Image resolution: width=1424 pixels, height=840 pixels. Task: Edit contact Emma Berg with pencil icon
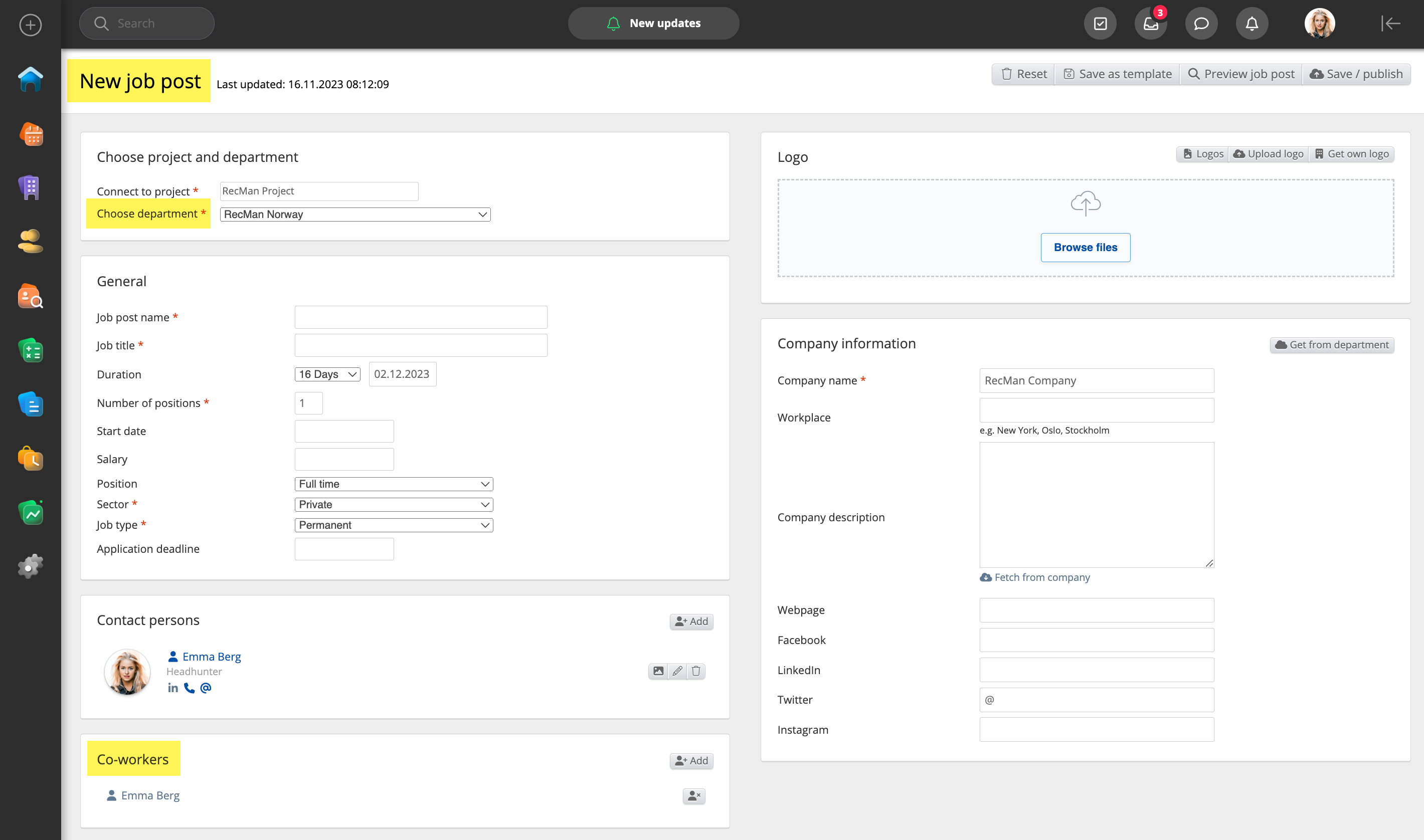677,671
